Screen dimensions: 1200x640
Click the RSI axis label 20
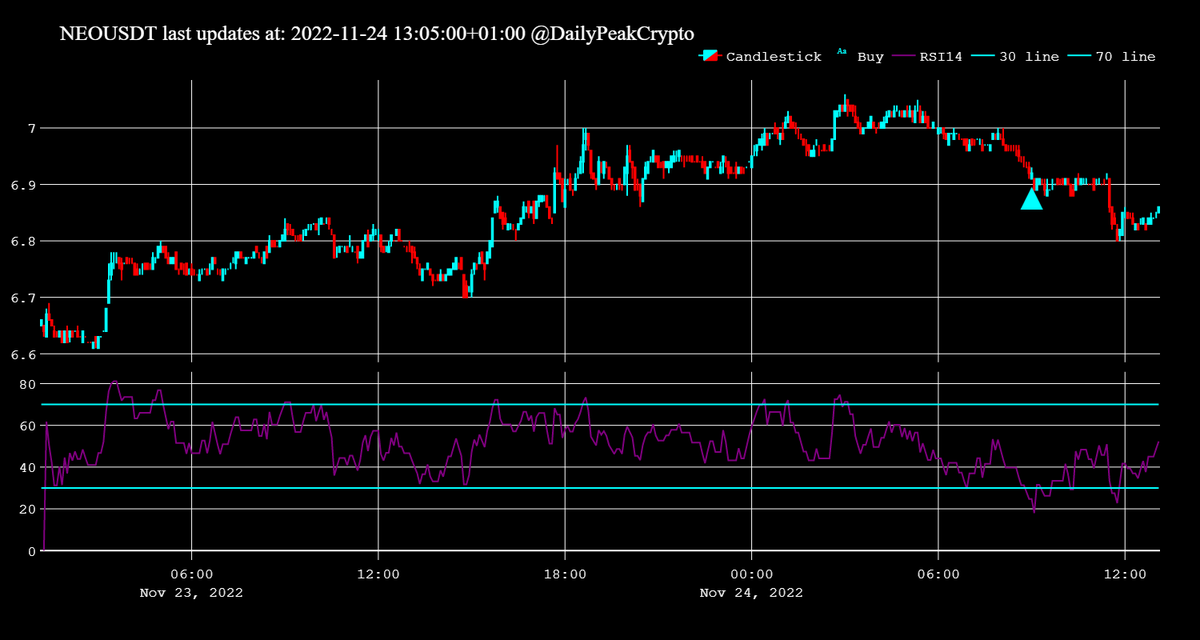28,510
